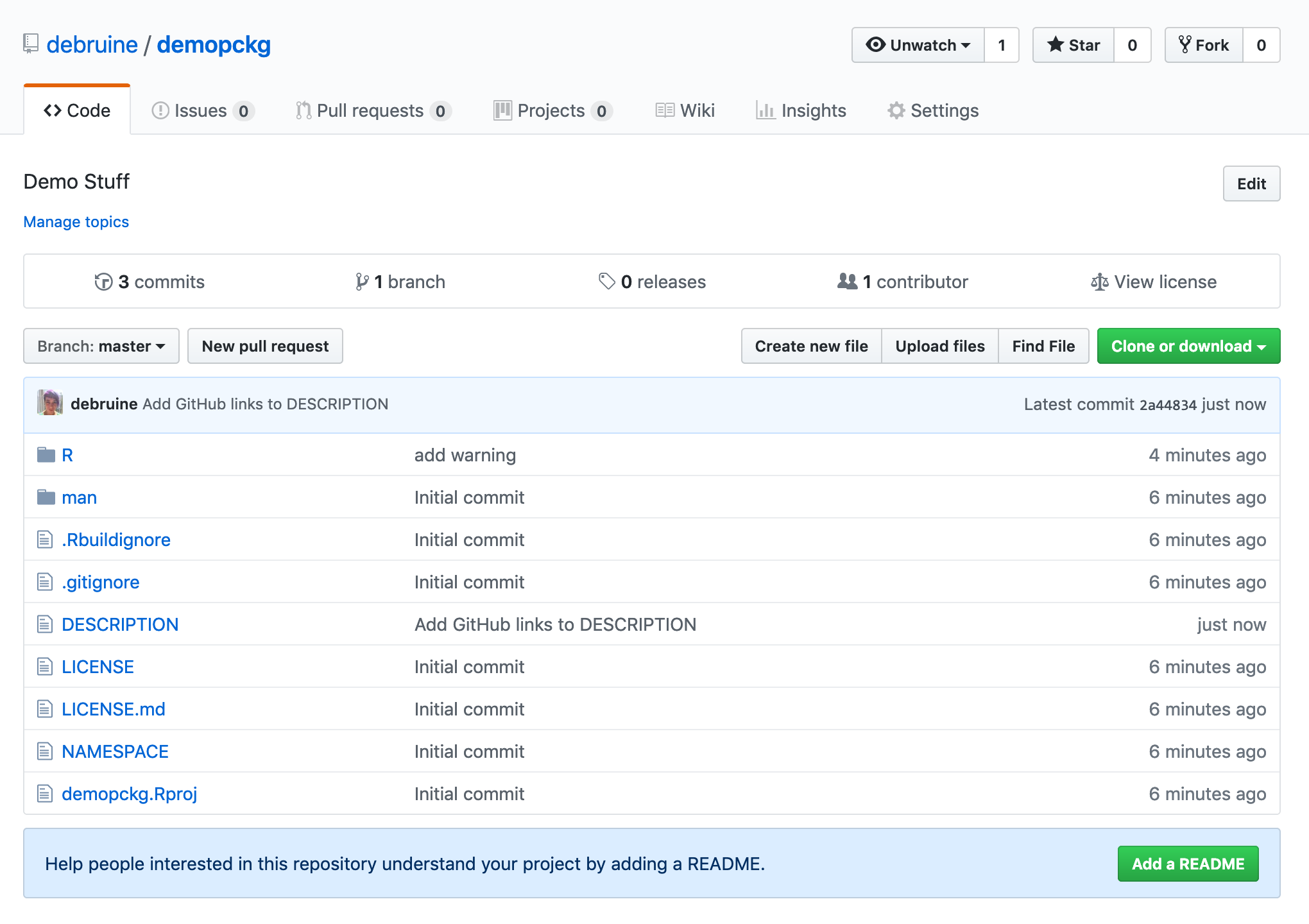Screen dimensions: 1309x924
Task: Open commit message in the latest commit bar
Action: [266, 404]
